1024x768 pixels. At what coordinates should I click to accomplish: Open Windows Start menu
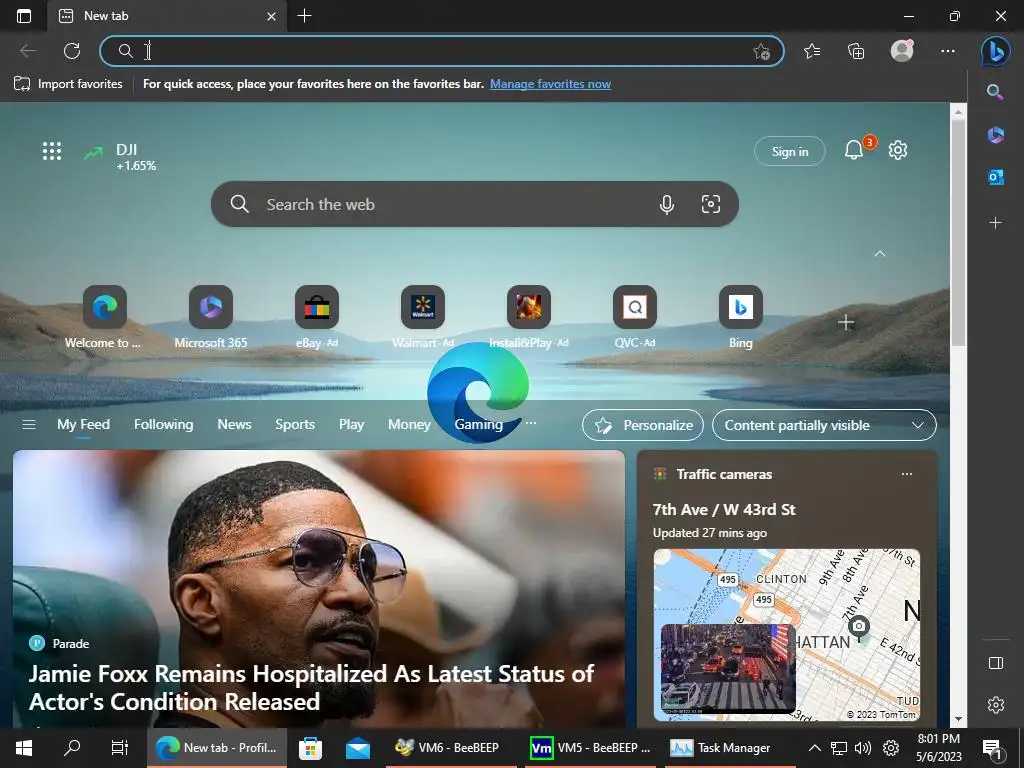tap(24, 748)
